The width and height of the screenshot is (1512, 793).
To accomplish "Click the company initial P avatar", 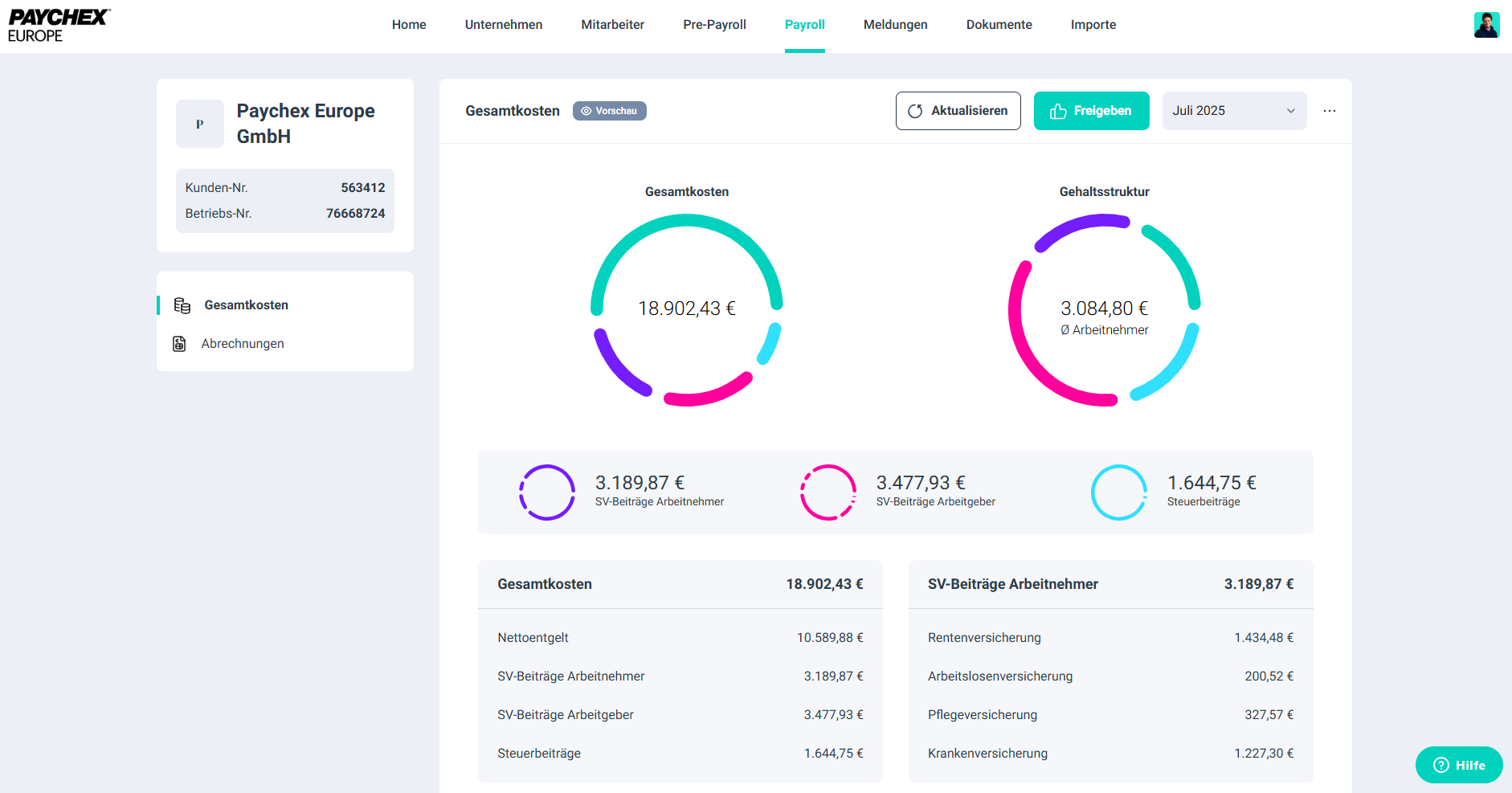I will [x=200, y=124].
